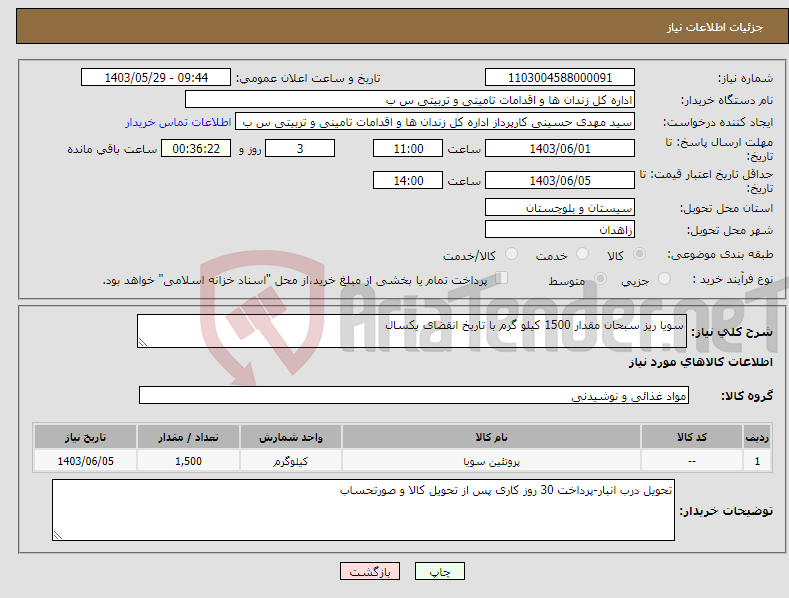
Task: Click the remaining time 00:36:22 field
Action: [196, 148]
